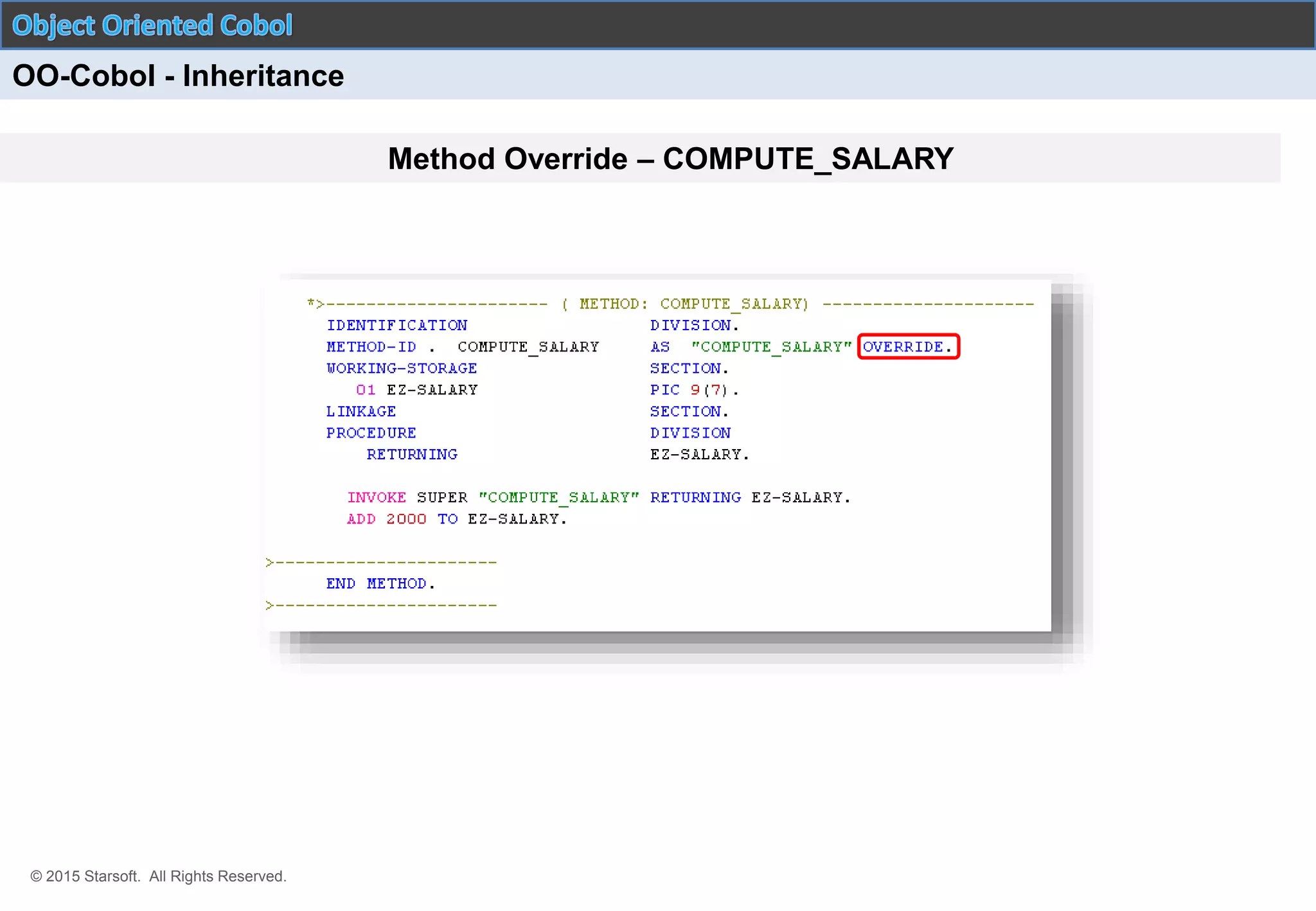This screenshot has height=911, width=1316.
Task: Click the green comment header '( METHOD: COMPUTE_SALARY)'
Action: pyautogui.click(x=685, y=304)
